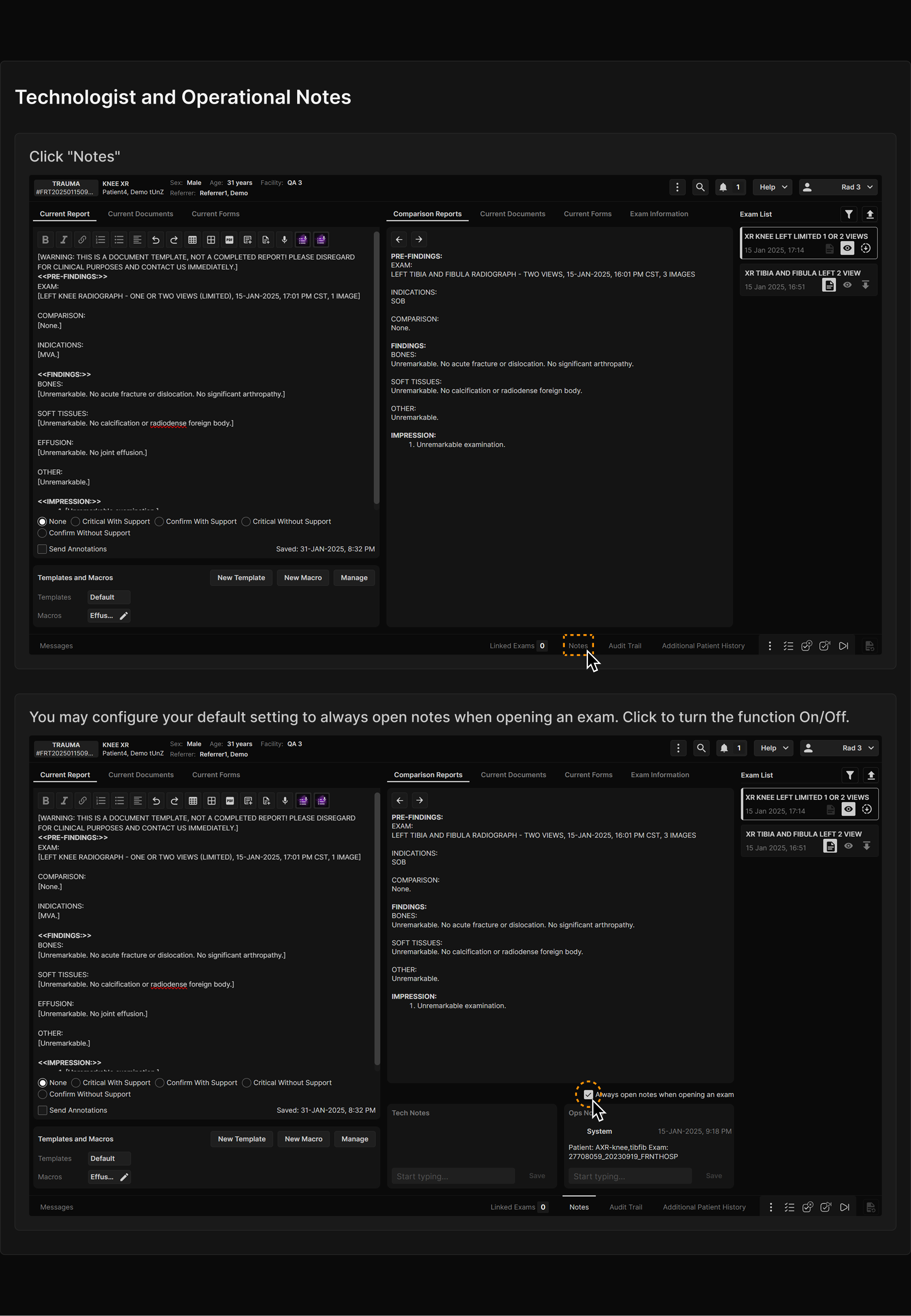Go to previous comparison report in the top screenshot
Screen dimensions: 911x1316
click(400, 240)
